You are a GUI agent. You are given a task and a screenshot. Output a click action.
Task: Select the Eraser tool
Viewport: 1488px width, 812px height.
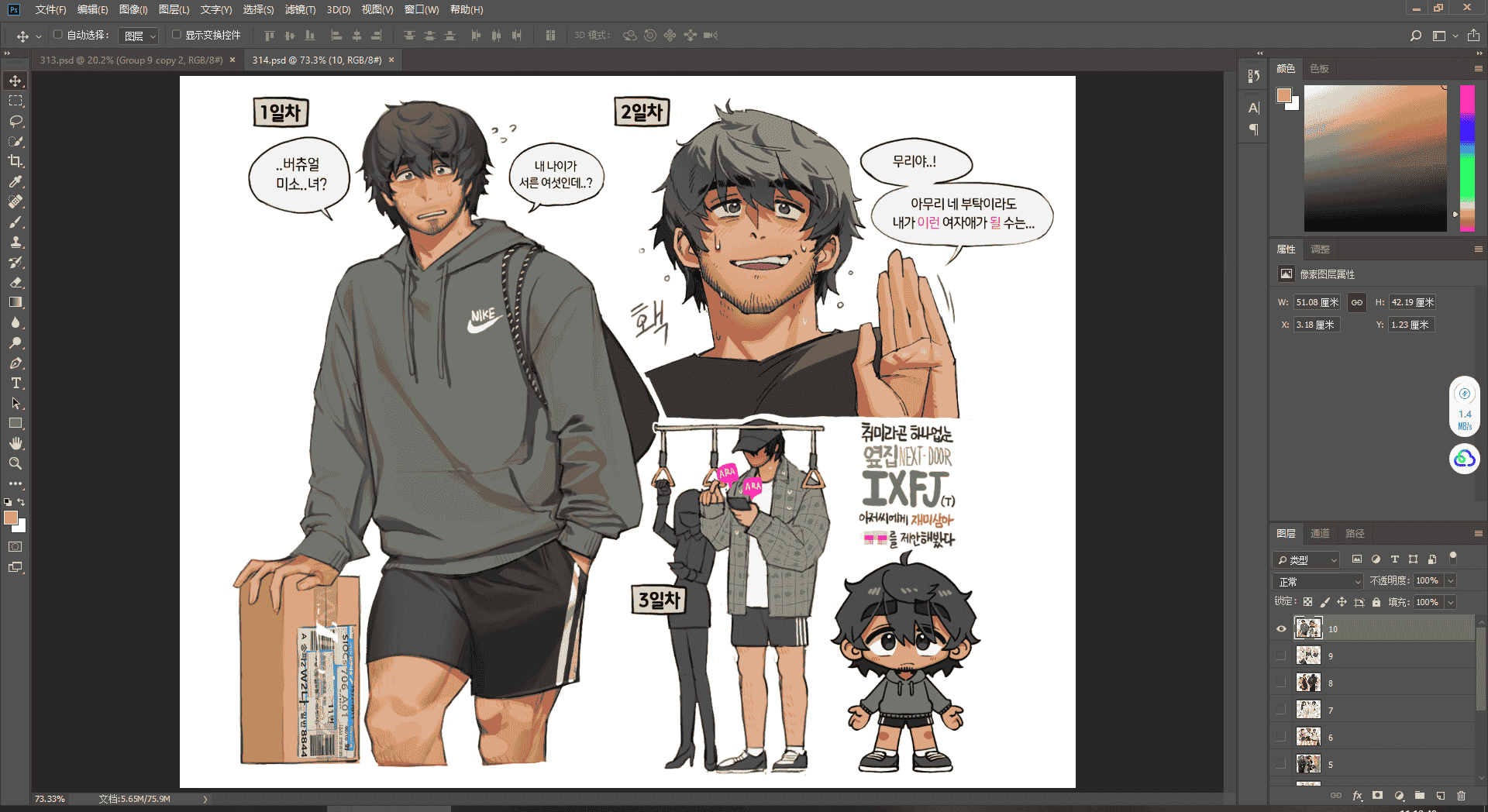pyautogui.click(x=15, y=282)
